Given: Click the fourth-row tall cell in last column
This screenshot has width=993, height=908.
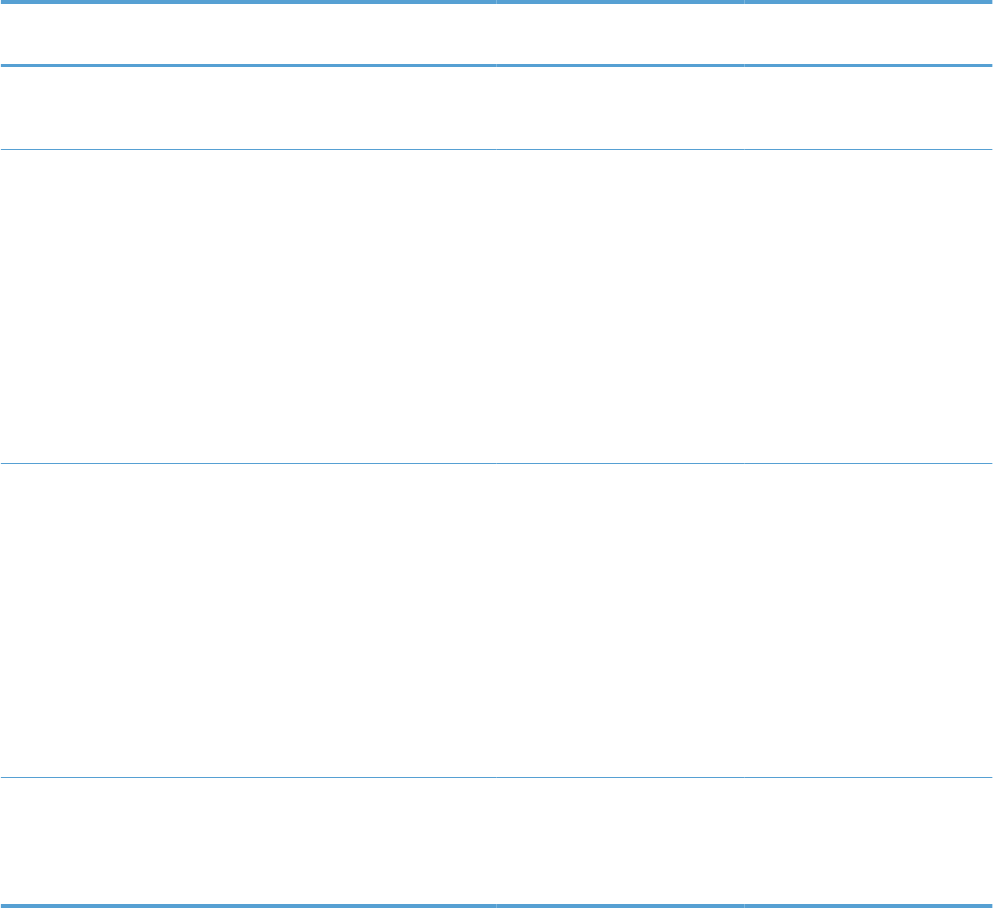Looking at the screenshot, I should [x=868, y=621].
